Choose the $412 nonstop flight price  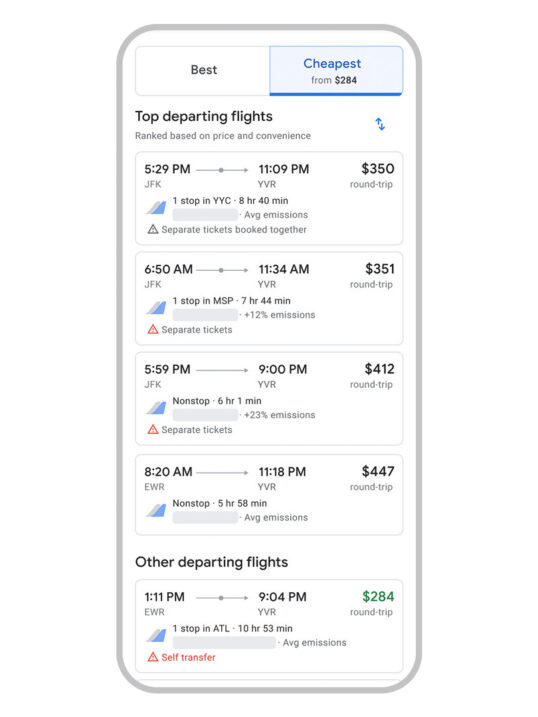[379, 369]
